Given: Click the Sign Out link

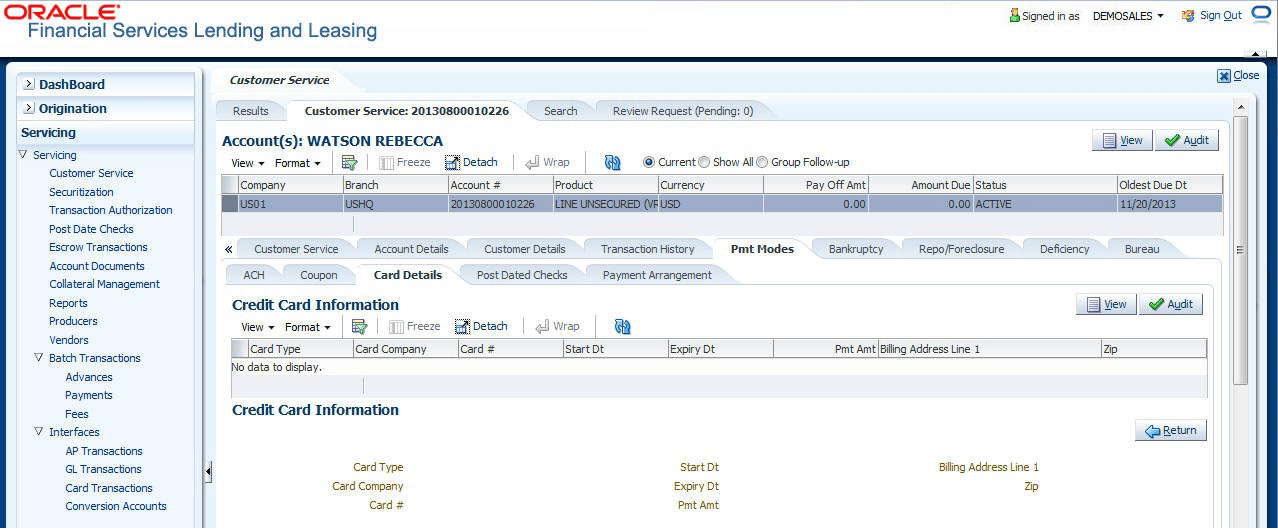Looking at the screenshot, I should (1220, 15).
